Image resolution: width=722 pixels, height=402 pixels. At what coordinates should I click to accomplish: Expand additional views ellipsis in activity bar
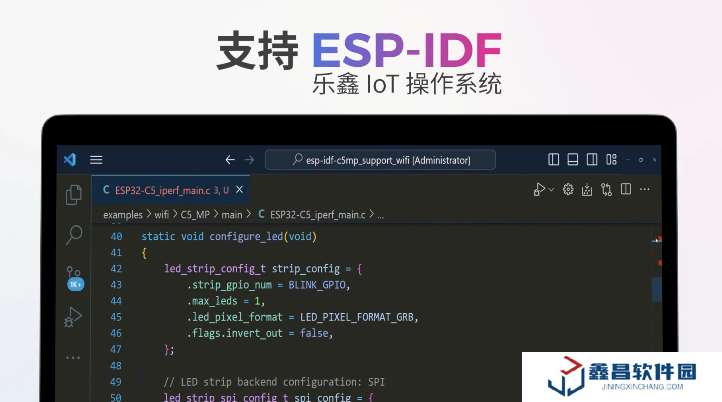[x=73, y=357]
